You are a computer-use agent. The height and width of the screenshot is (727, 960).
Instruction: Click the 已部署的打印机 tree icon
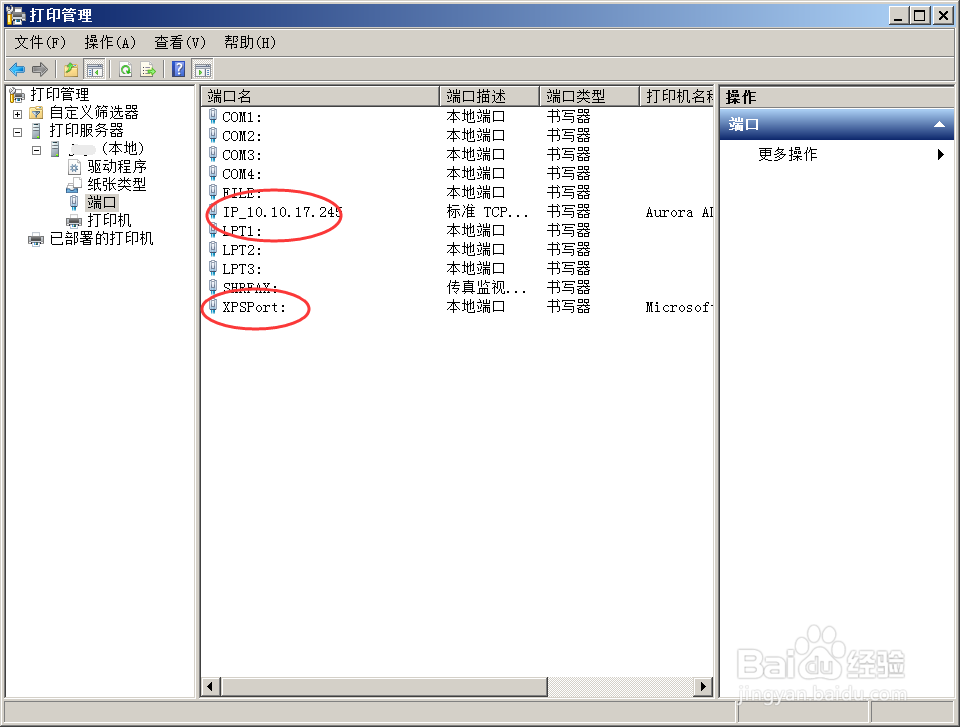pos(36,239)
